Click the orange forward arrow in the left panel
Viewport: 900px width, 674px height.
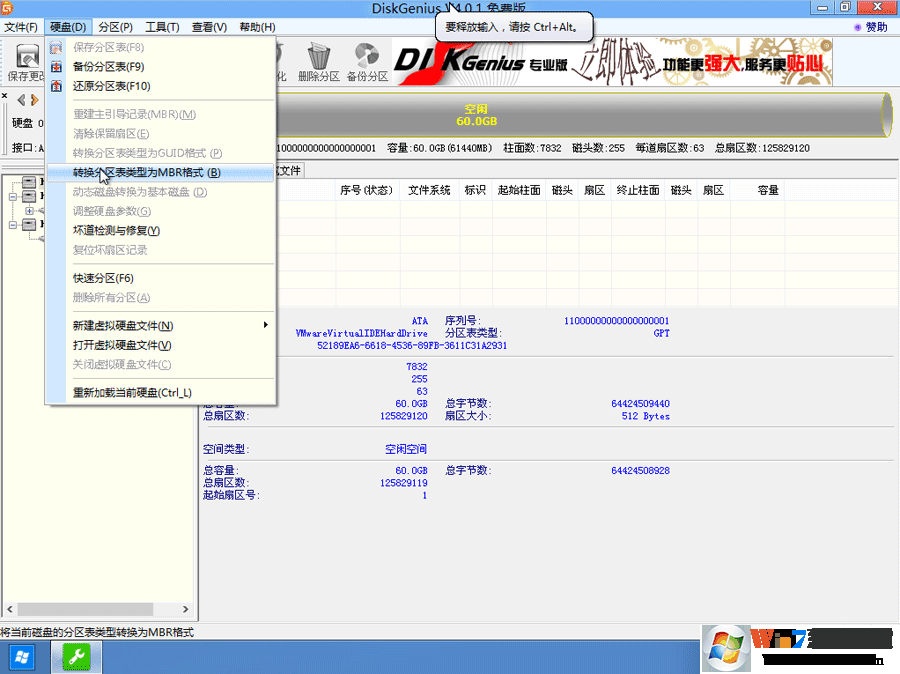click(34, 100)
